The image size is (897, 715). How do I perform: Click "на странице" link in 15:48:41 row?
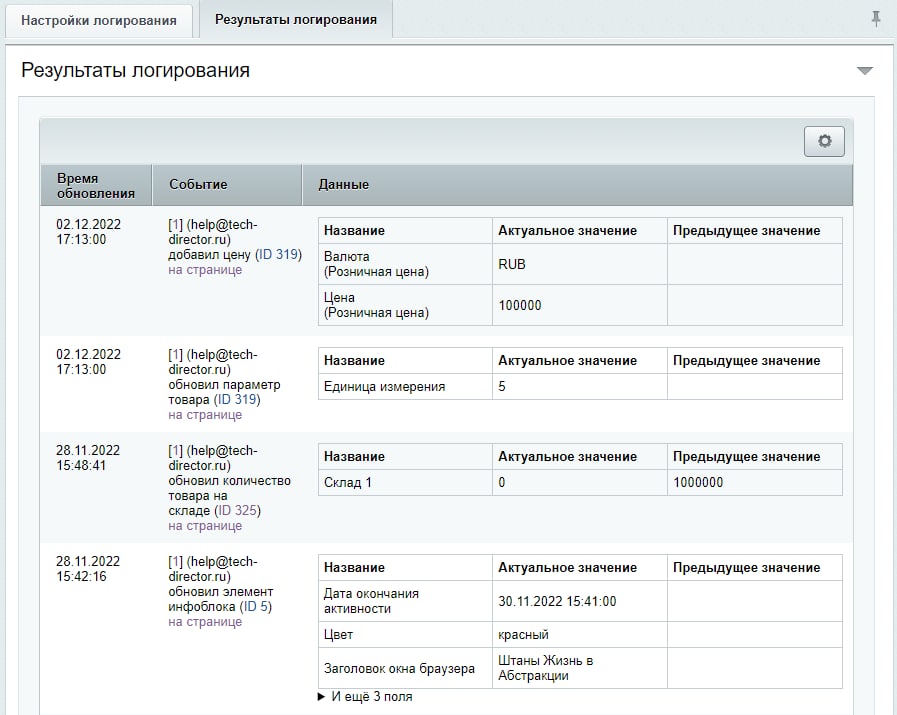click(205, 526)
